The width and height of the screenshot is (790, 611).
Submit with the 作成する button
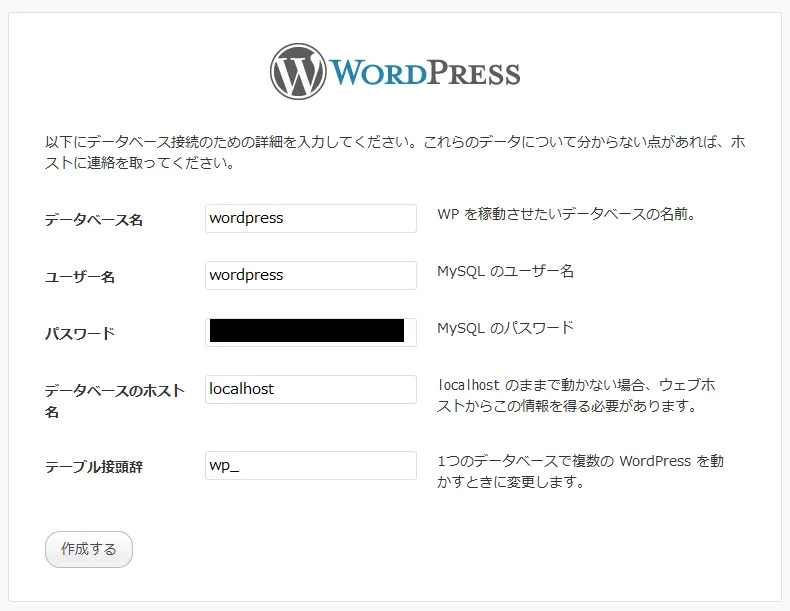point(89,549)
